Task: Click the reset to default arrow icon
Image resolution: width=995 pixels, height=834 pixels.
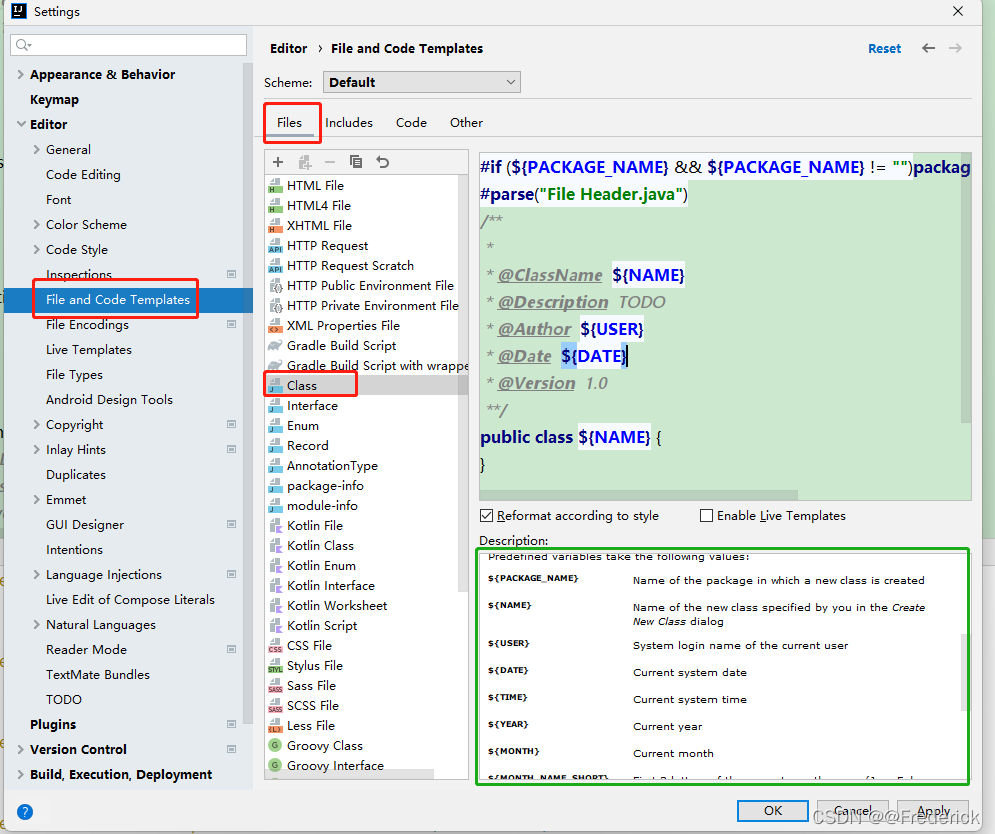Action: (383, 162)
